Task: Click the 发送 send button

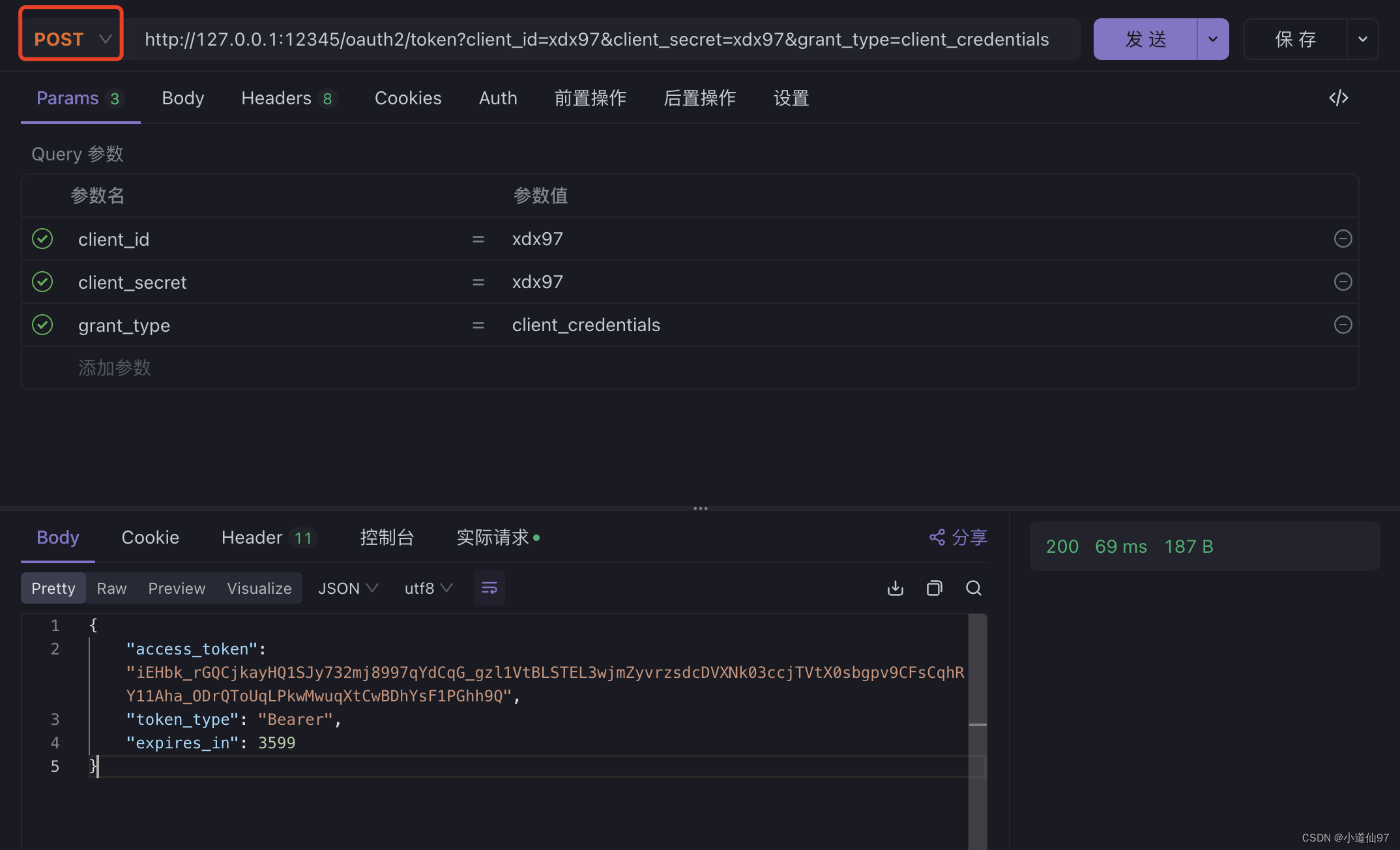Action: pyautogui.click(x=1145, y=39)
